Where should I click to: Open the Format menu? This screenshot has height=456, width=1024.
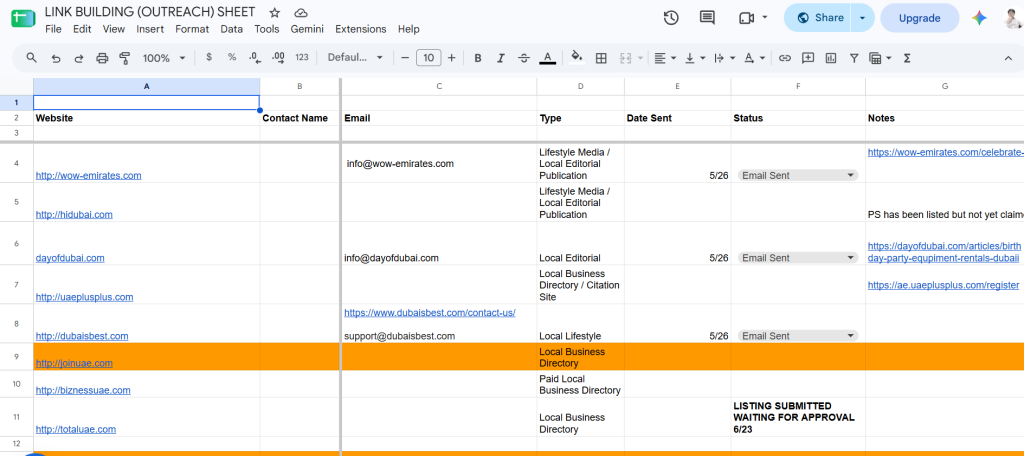tap(192, 29)
